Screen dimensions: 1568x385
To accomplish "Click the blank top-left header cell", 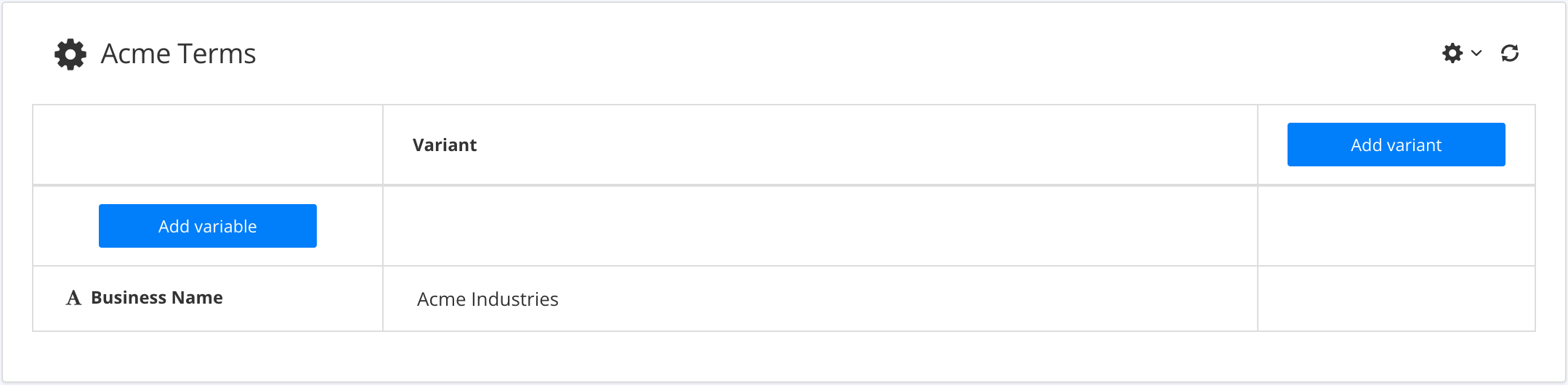I will pos(208,145).
